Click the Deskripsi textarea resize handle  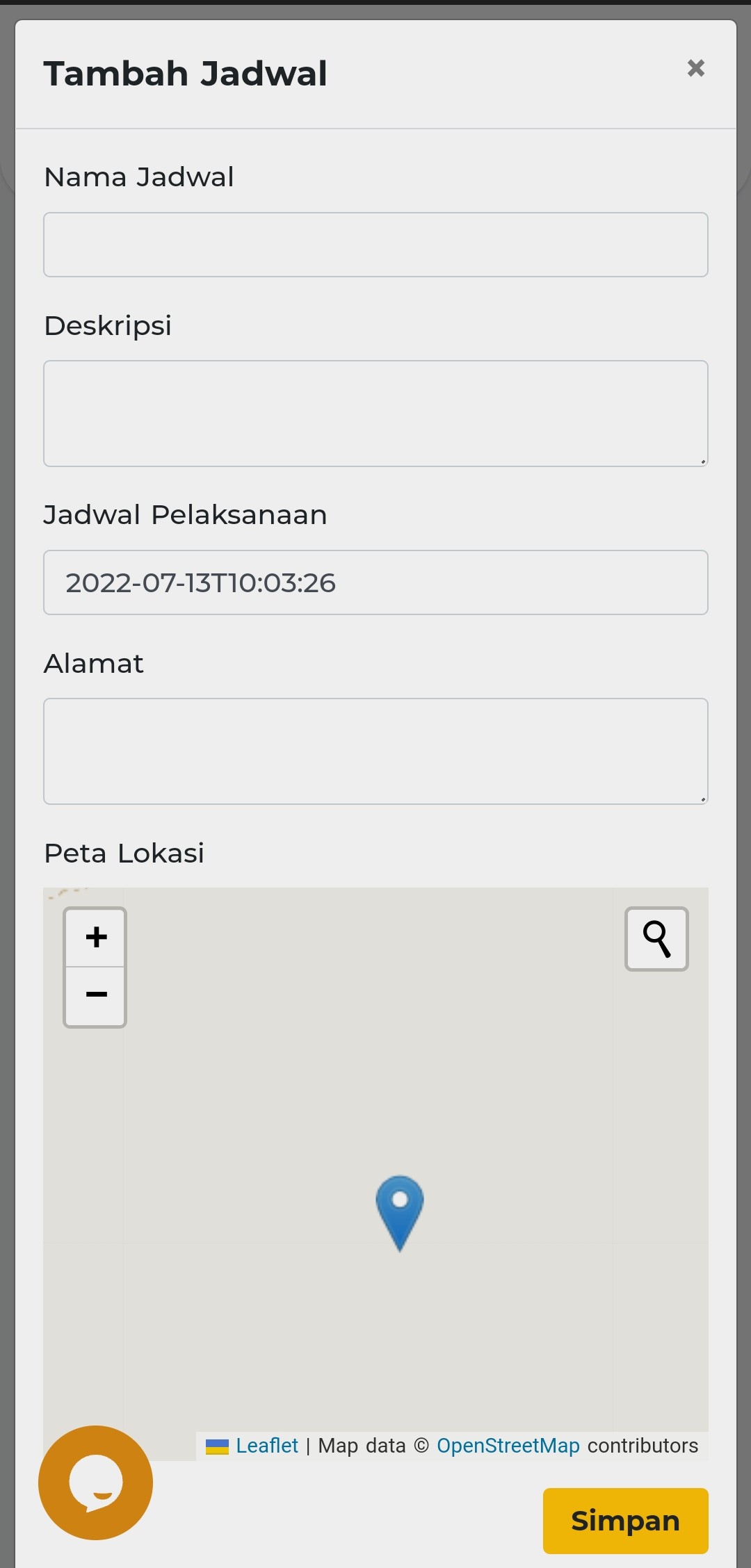point(703,461)
